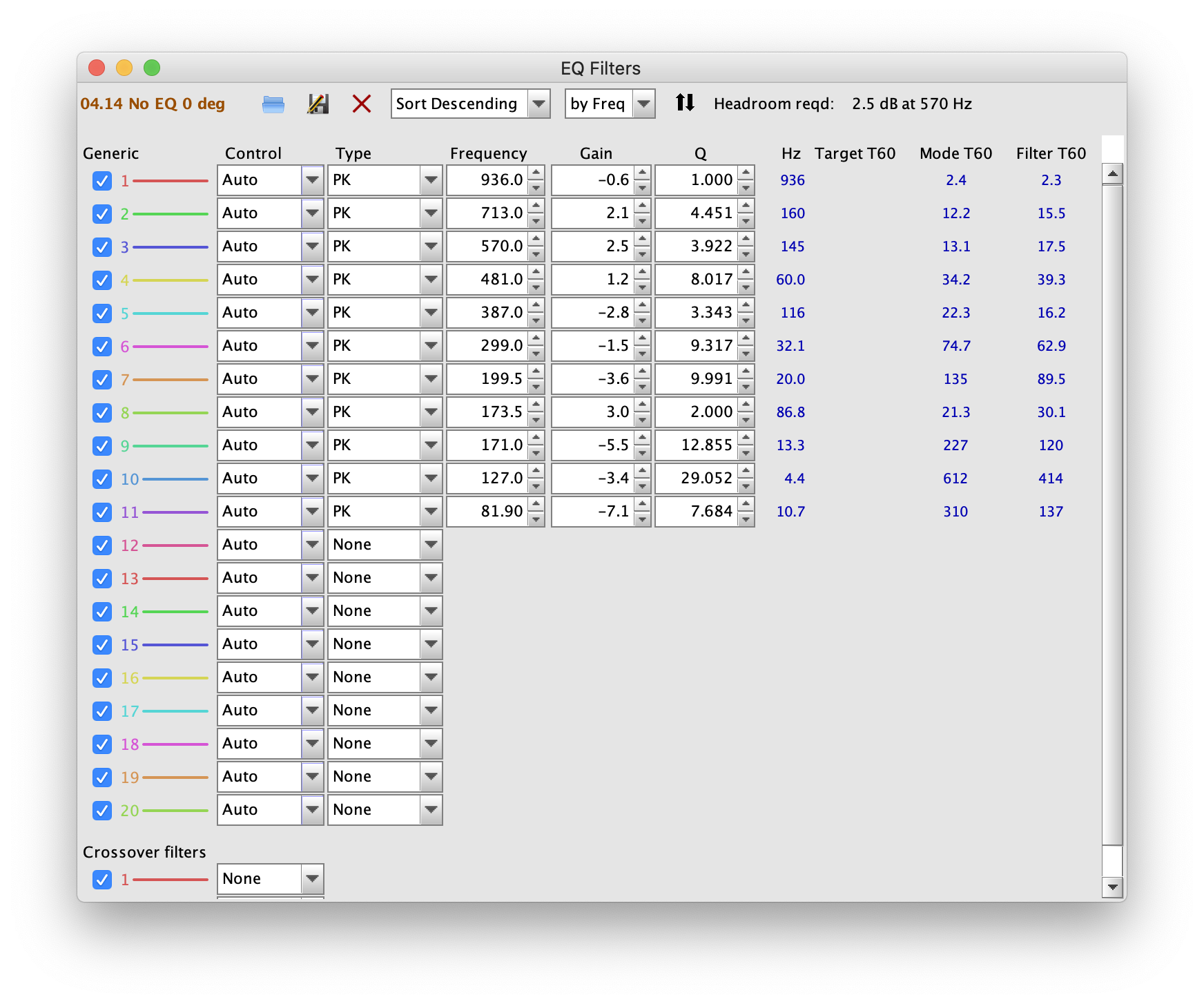Toggle crossover filter 1 checkbox

[102, 880]
